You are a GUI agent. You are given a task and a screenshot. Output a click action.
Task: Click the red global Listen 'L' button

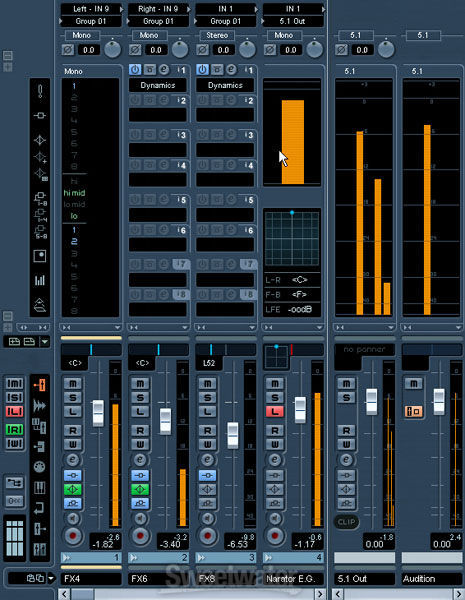[15, 412]
